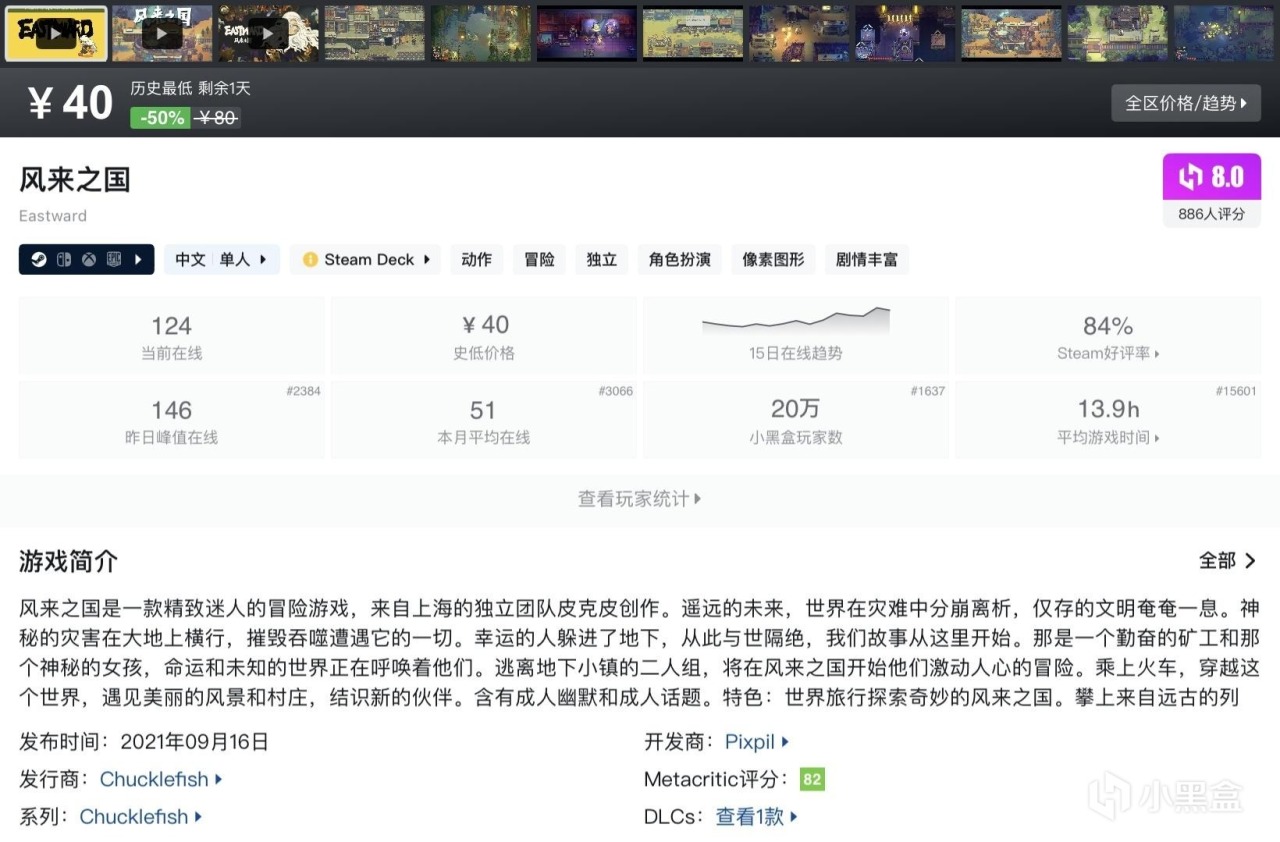Click the 史低价格 ¥40 stat card
The image size is (1280, 842).
tap(484, 336)
